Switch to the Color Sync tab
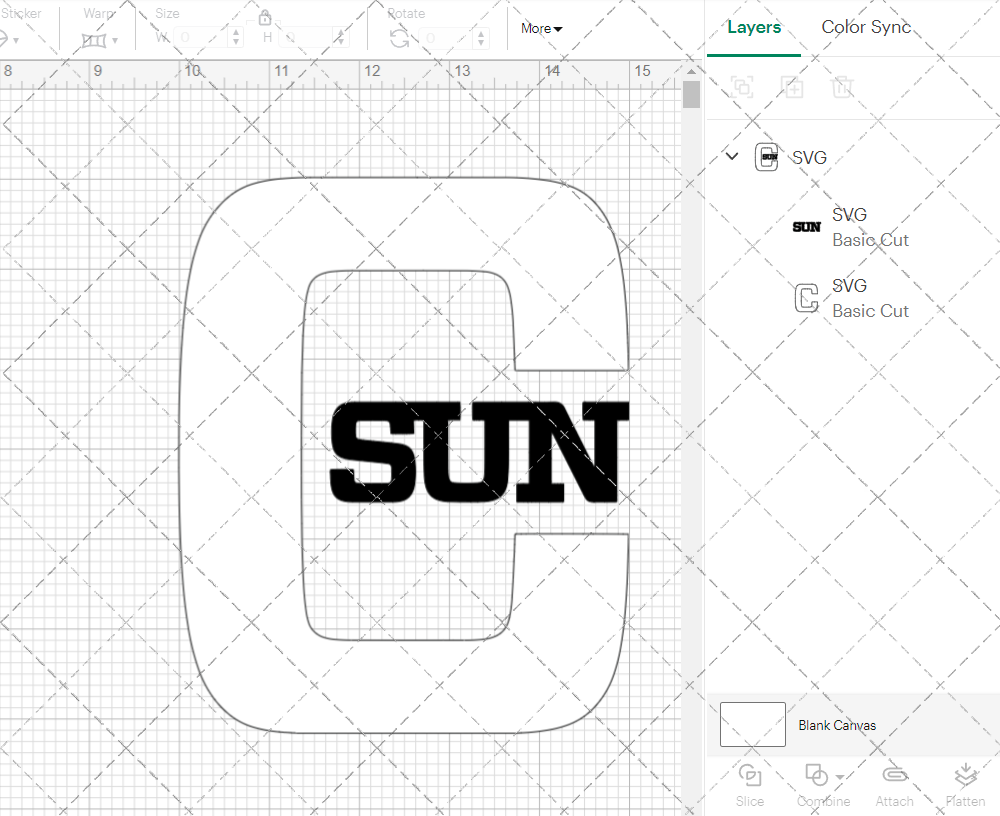Screen dimensions: 1000x816 click(x=866, y=27)
